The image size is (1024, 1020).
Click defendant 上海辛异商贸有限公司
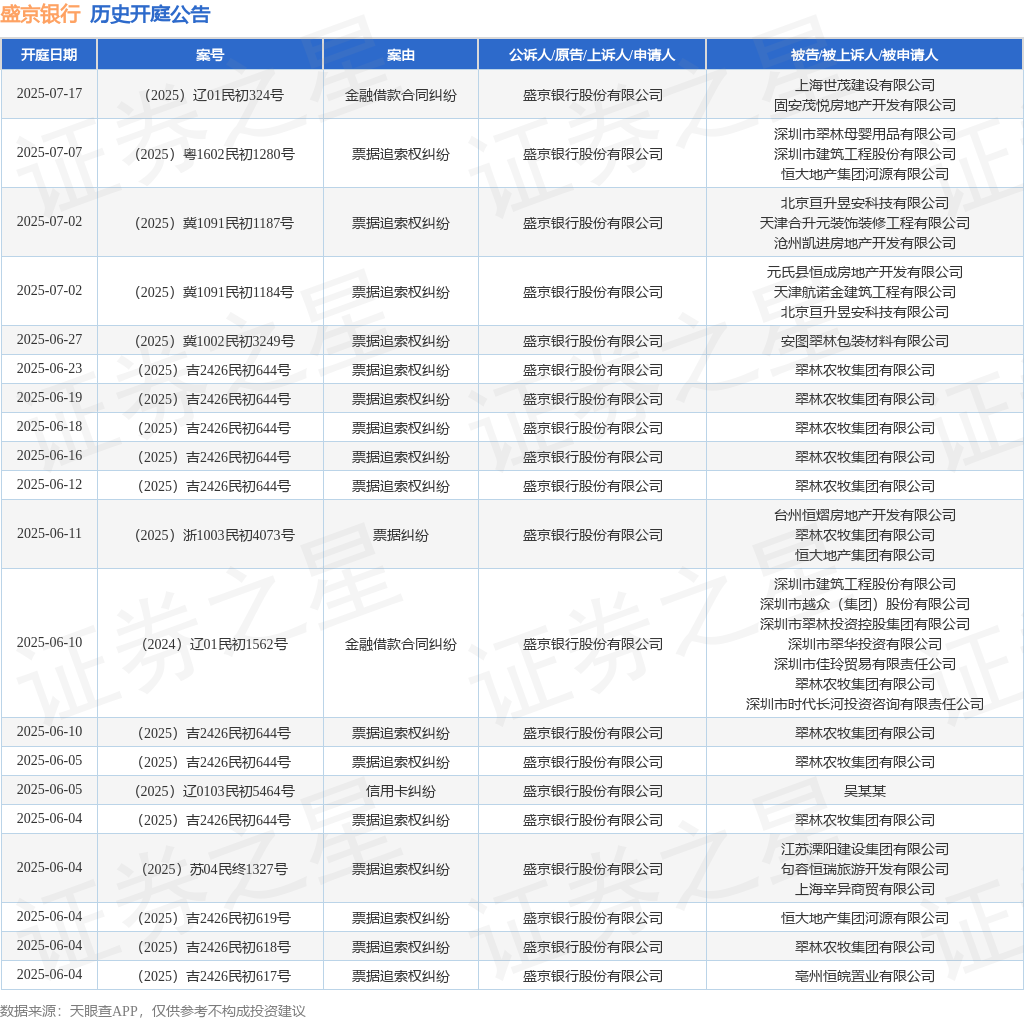point(864,889)
